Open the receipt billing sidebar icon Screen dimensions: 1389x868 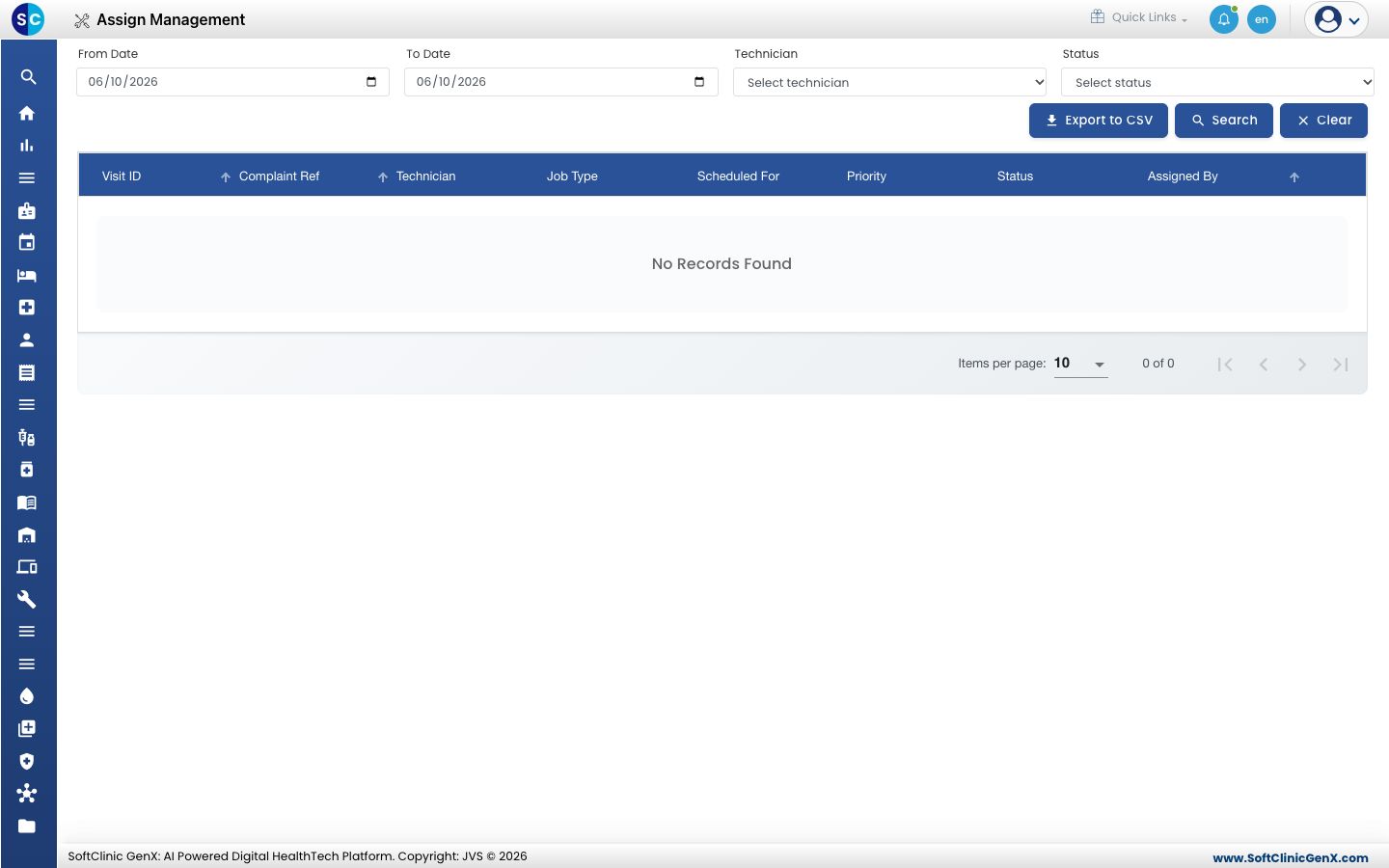tap(27, 372)
